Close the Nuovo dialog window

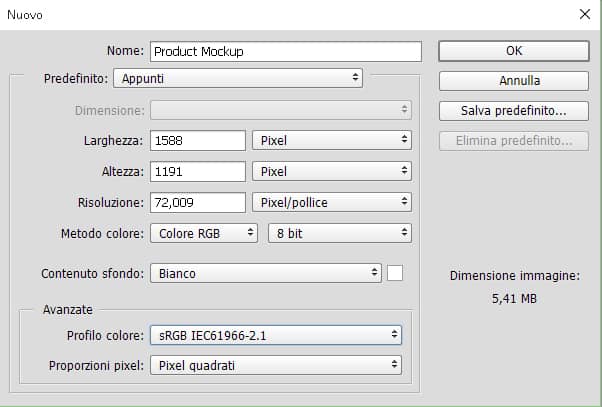584,14
